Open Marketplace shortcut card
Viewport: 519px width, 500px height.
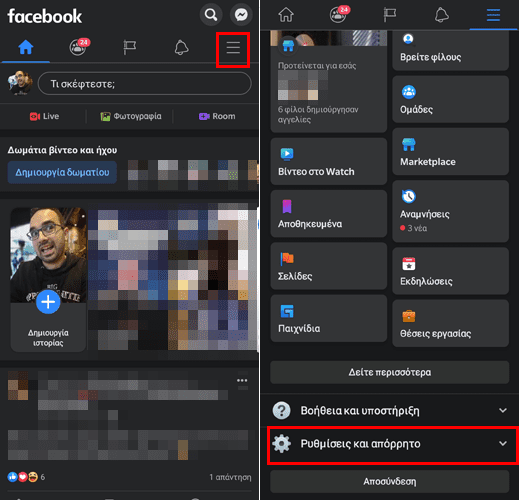pos(451,152)
